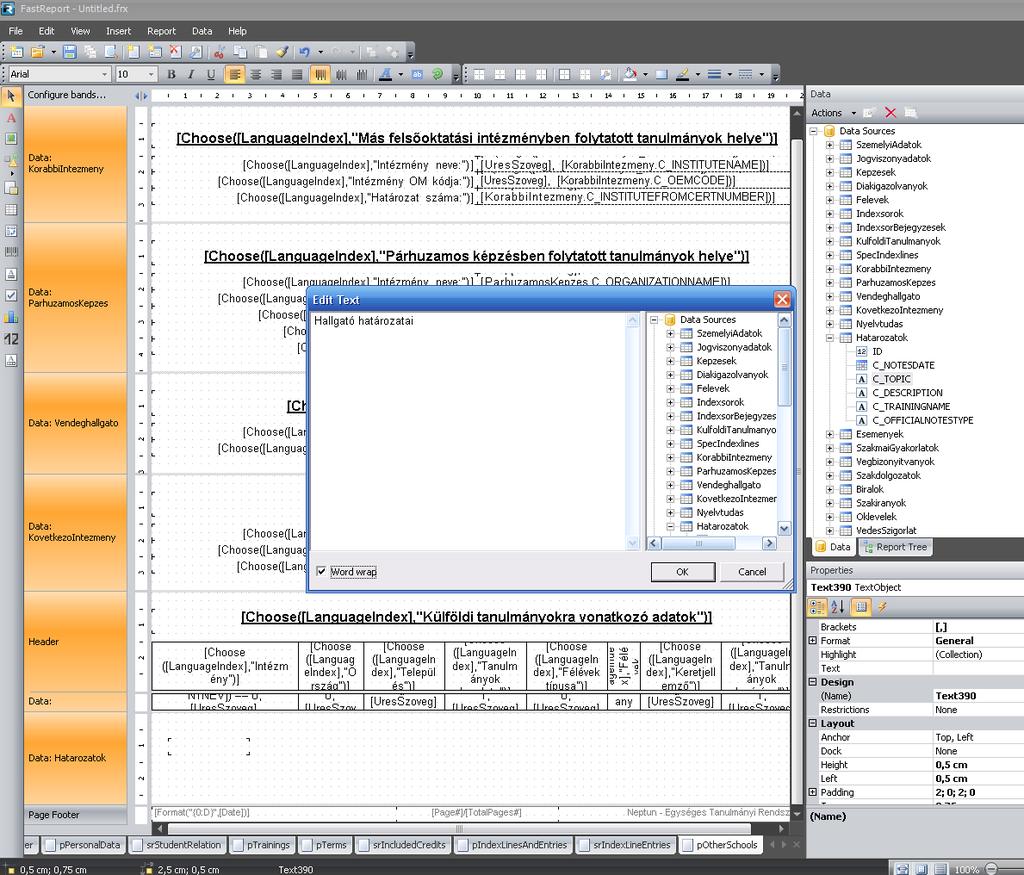Open the File menu
Image resolution: width=1024 pixels, height=875 pixels.
[x=16, y=31]
